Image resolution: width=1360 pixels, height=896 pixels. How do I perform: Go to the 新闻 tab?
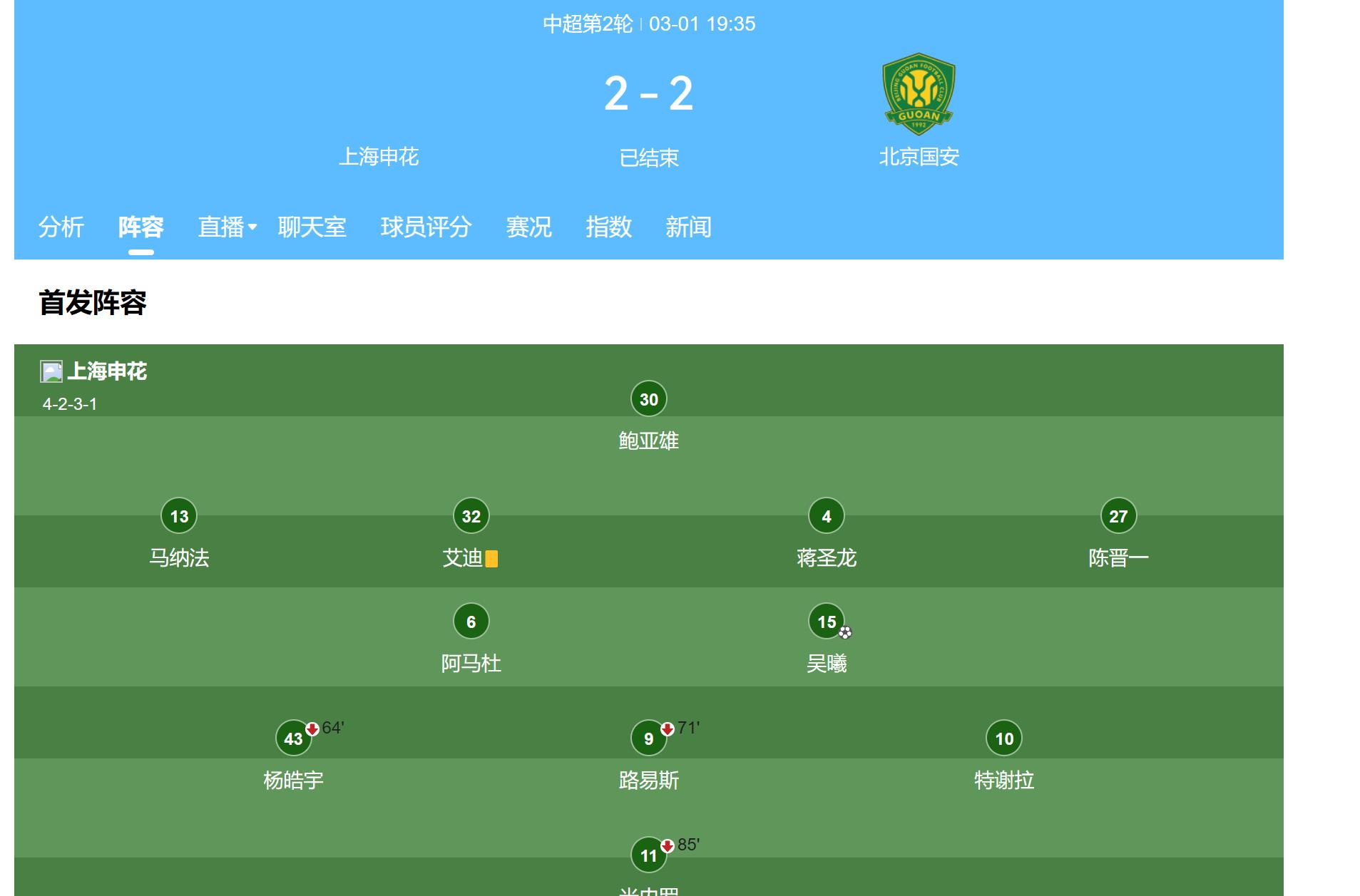coord(689,227)
